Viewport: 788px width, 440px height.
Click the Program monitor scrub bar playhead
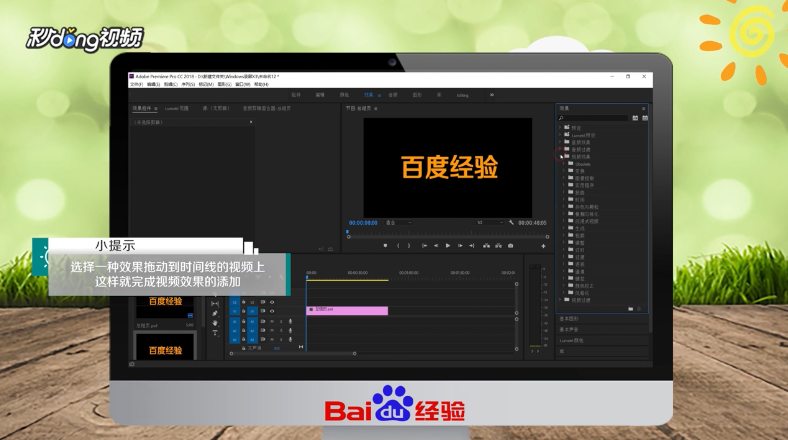point(347,232)
